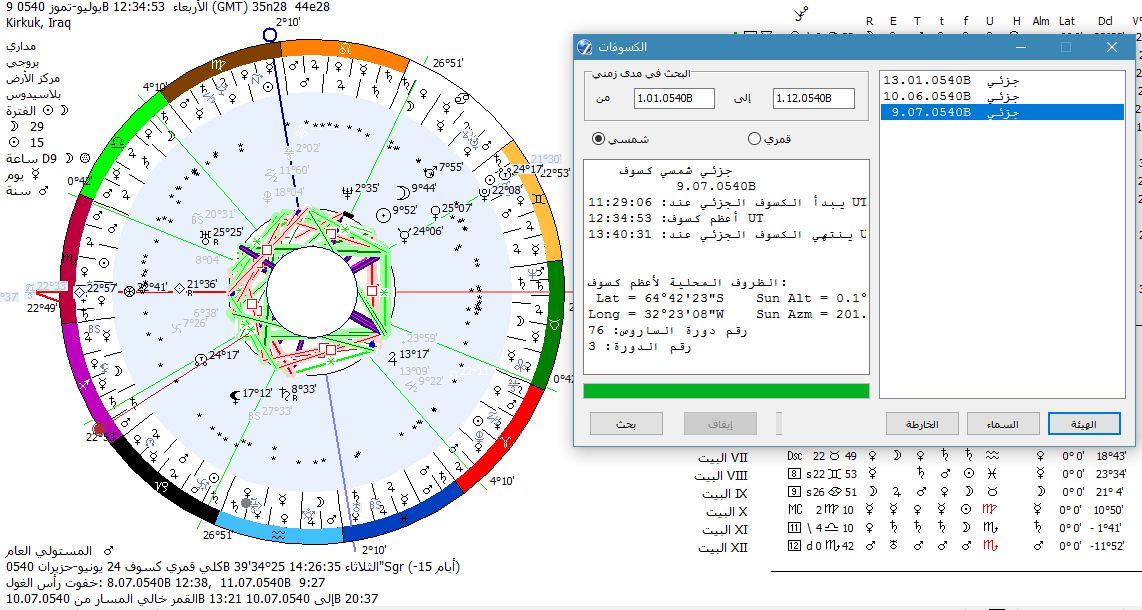The height and width of the screenshot is (610, 1142).
Task: Click the Mercury symbol next to يوم
Action: click(x=36, y=175)
